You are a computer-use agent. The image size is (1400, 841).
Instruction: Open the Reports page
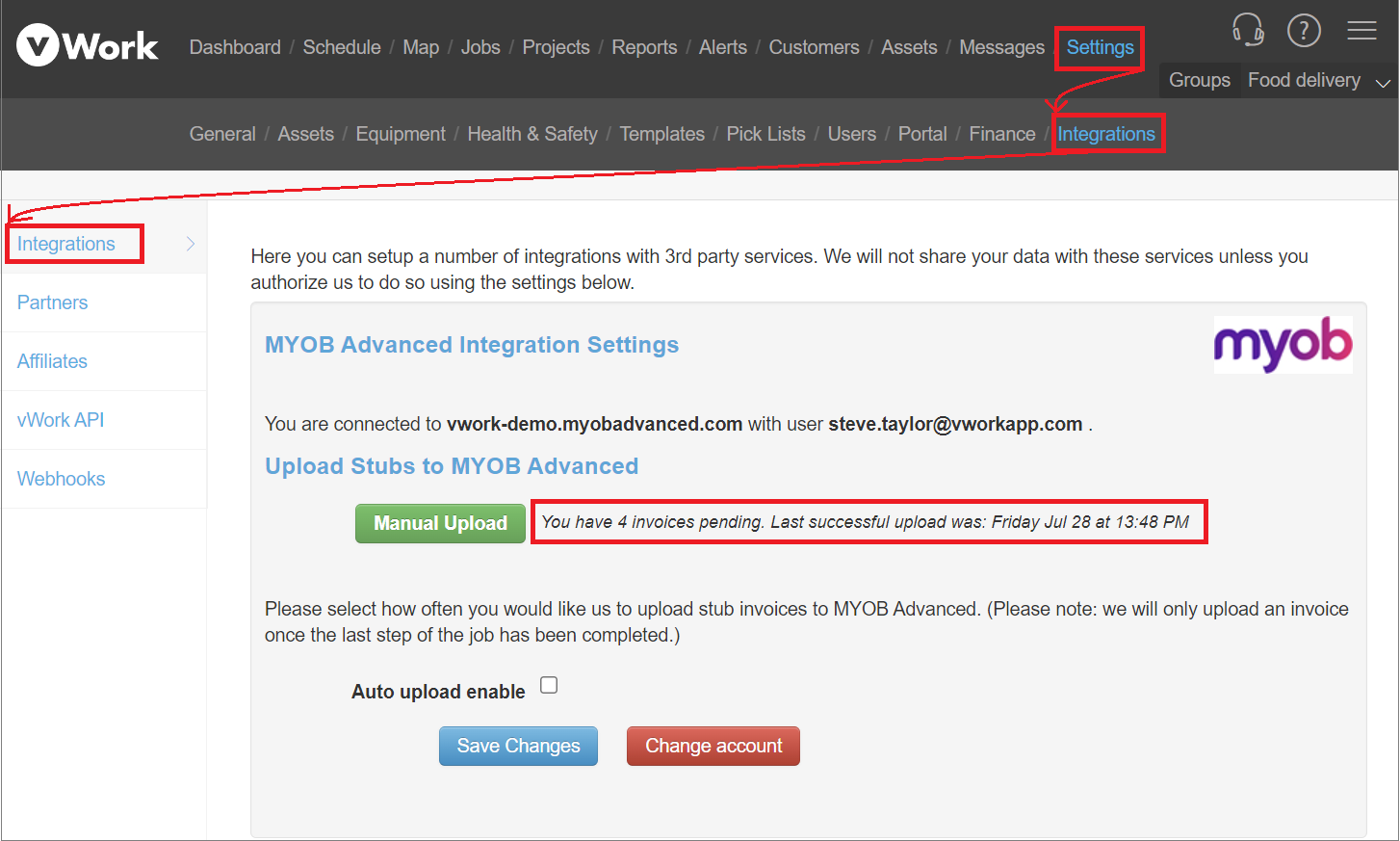(644, 47)
